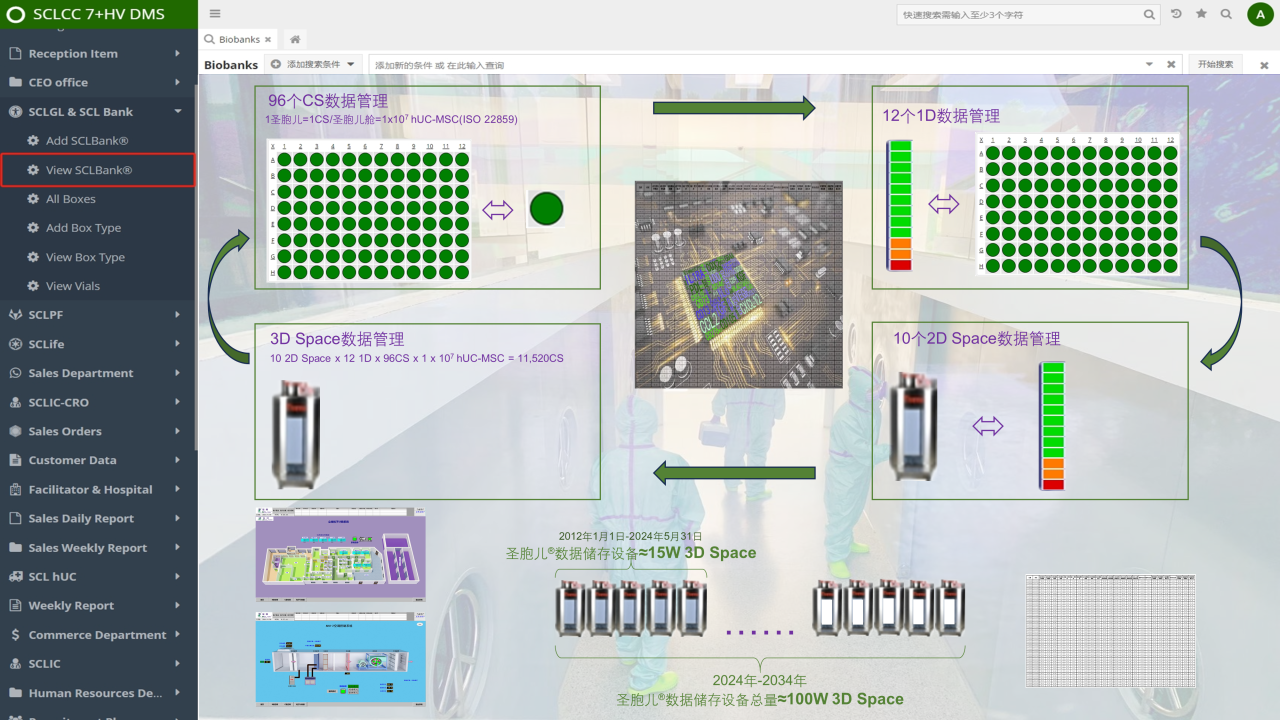Click the All Boxes gear icon
The image size is (1280, 720).
[x=33, y=199]
